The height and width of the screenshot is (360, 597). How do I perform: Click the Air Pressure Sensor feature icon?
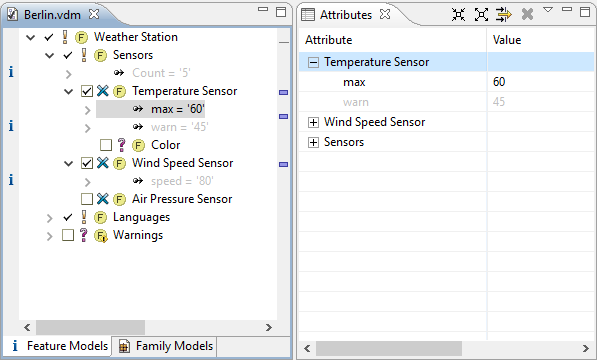119,199
